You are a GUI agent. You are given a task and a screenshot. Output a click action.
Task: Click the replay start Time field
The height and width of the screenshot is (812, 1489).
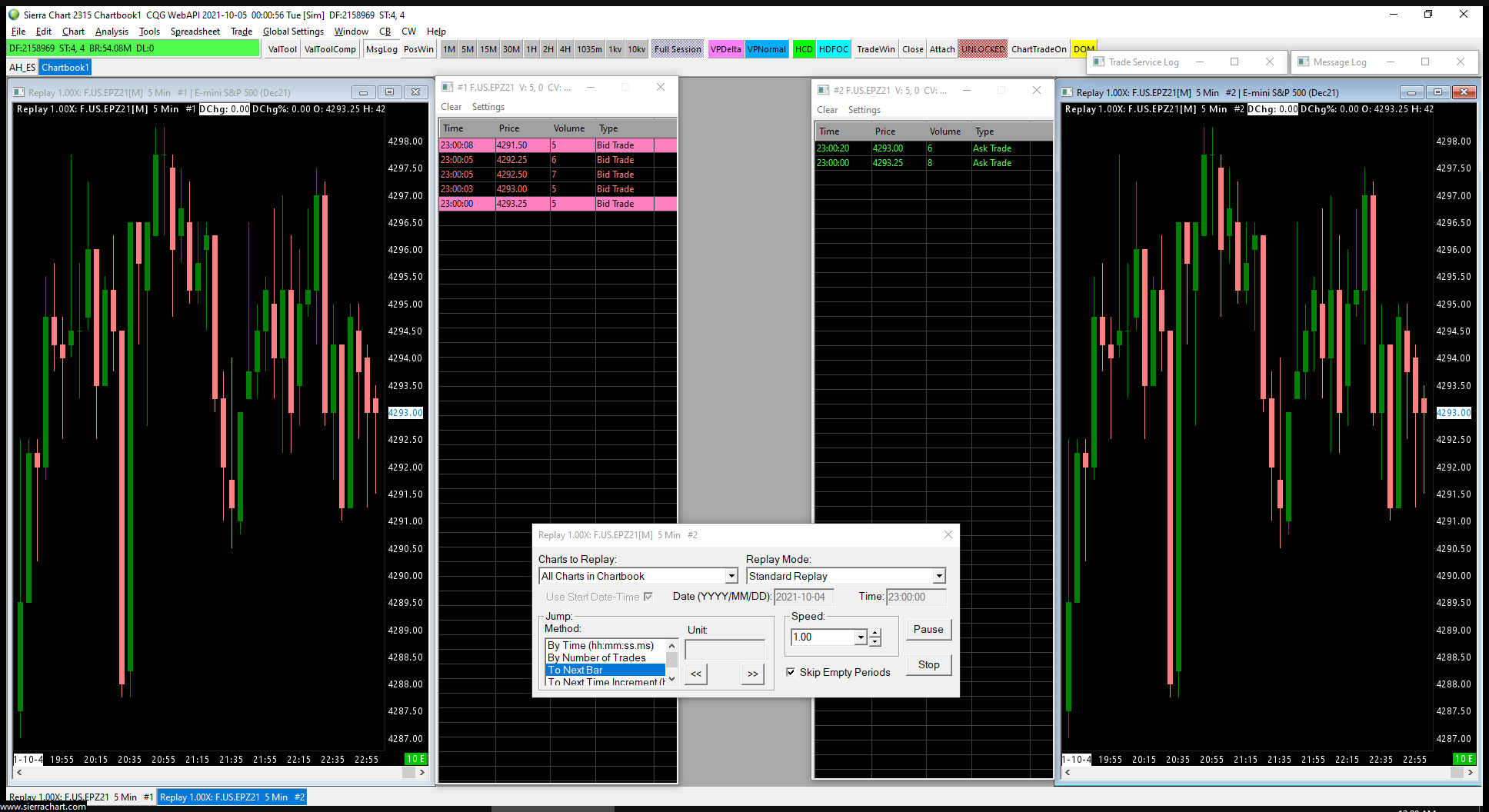point(916,597)
